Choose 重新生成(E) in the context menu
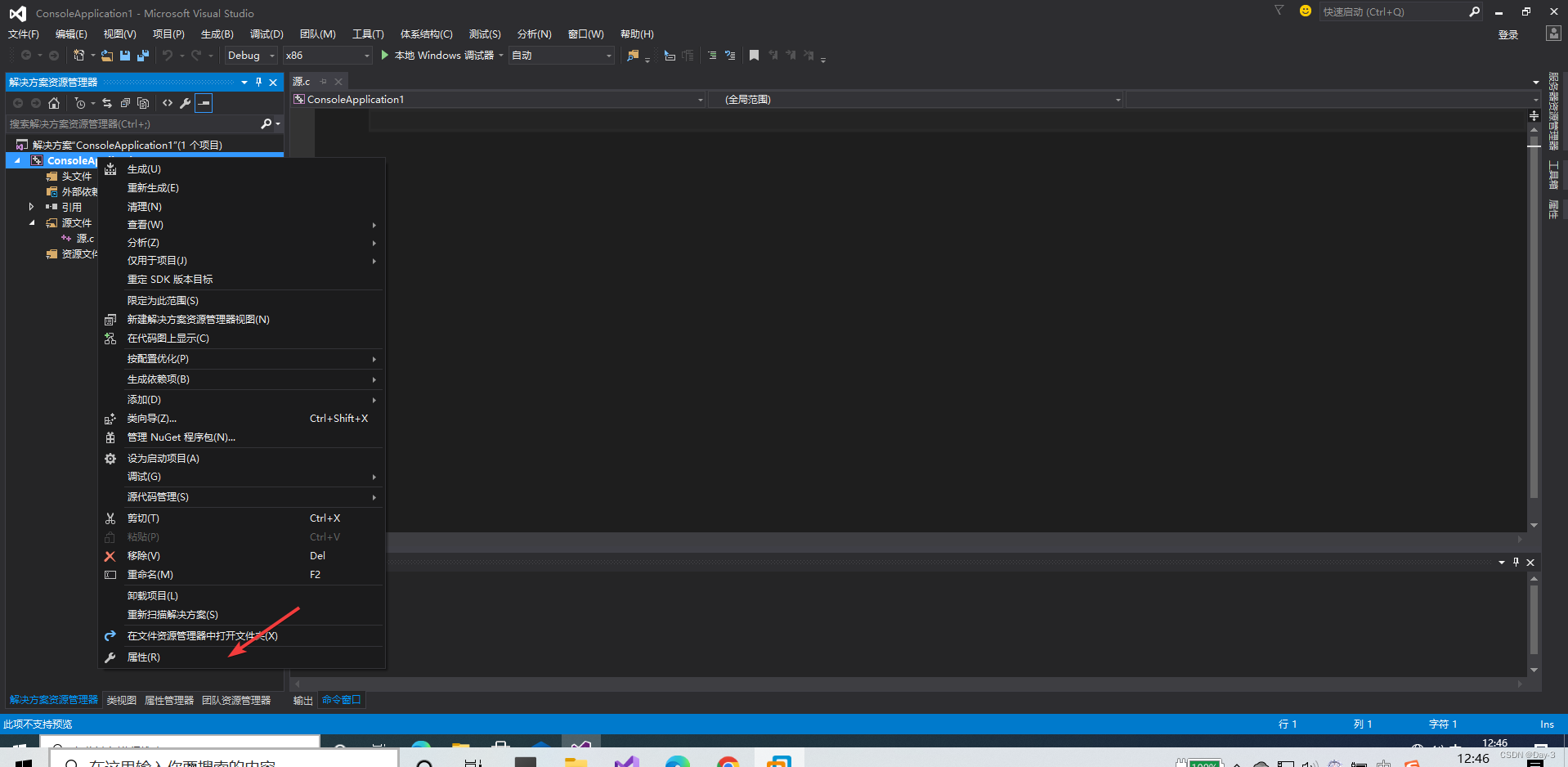Screen dimensions: 1568x767 tap(241, 188)
